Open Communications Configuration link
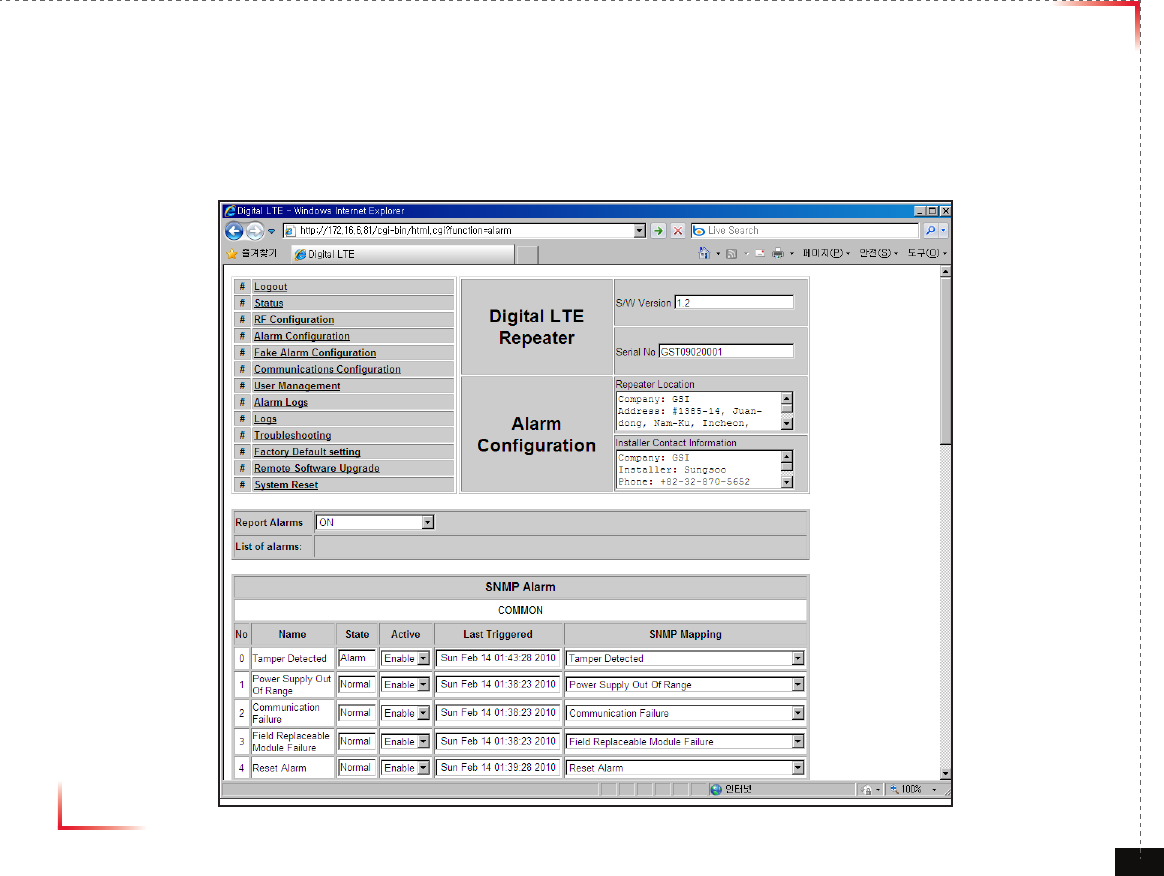Image resolution: width=1164 pixels, height=876 pixels. click(x=327, y=369)
